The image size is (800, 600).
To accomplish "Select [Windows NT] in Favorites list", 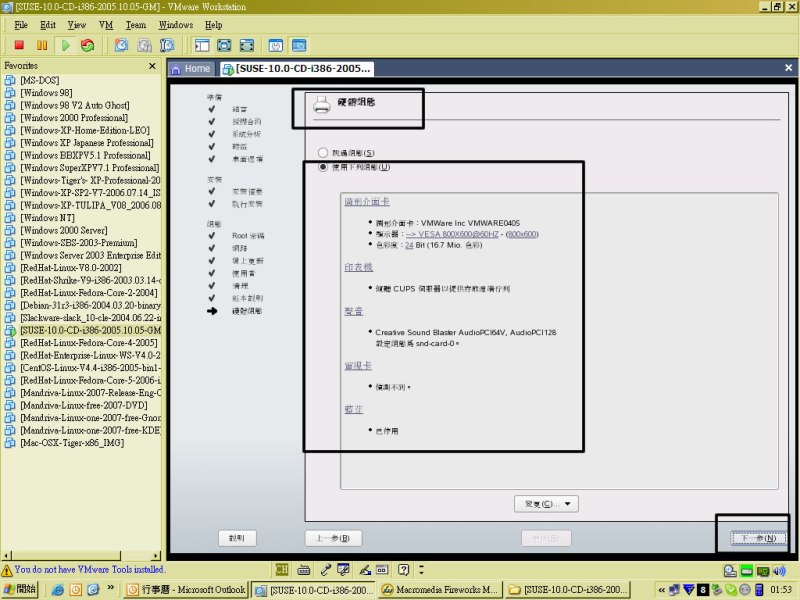I will pos(47,218).
